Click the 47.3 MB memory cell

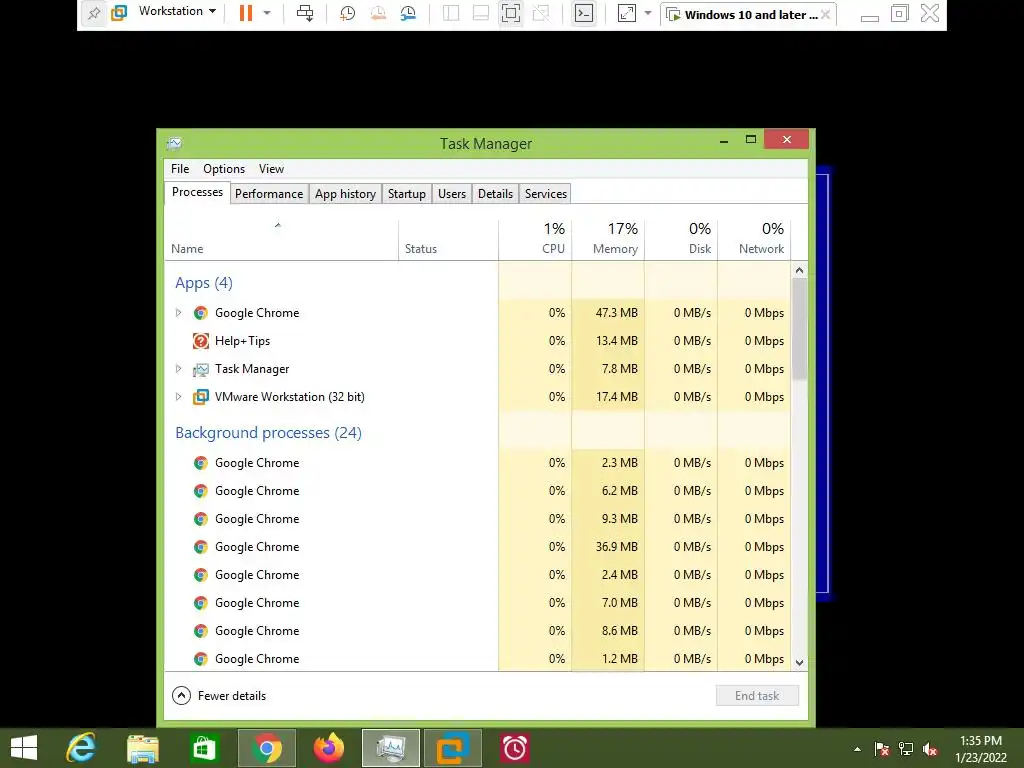(x=608, y=313)
